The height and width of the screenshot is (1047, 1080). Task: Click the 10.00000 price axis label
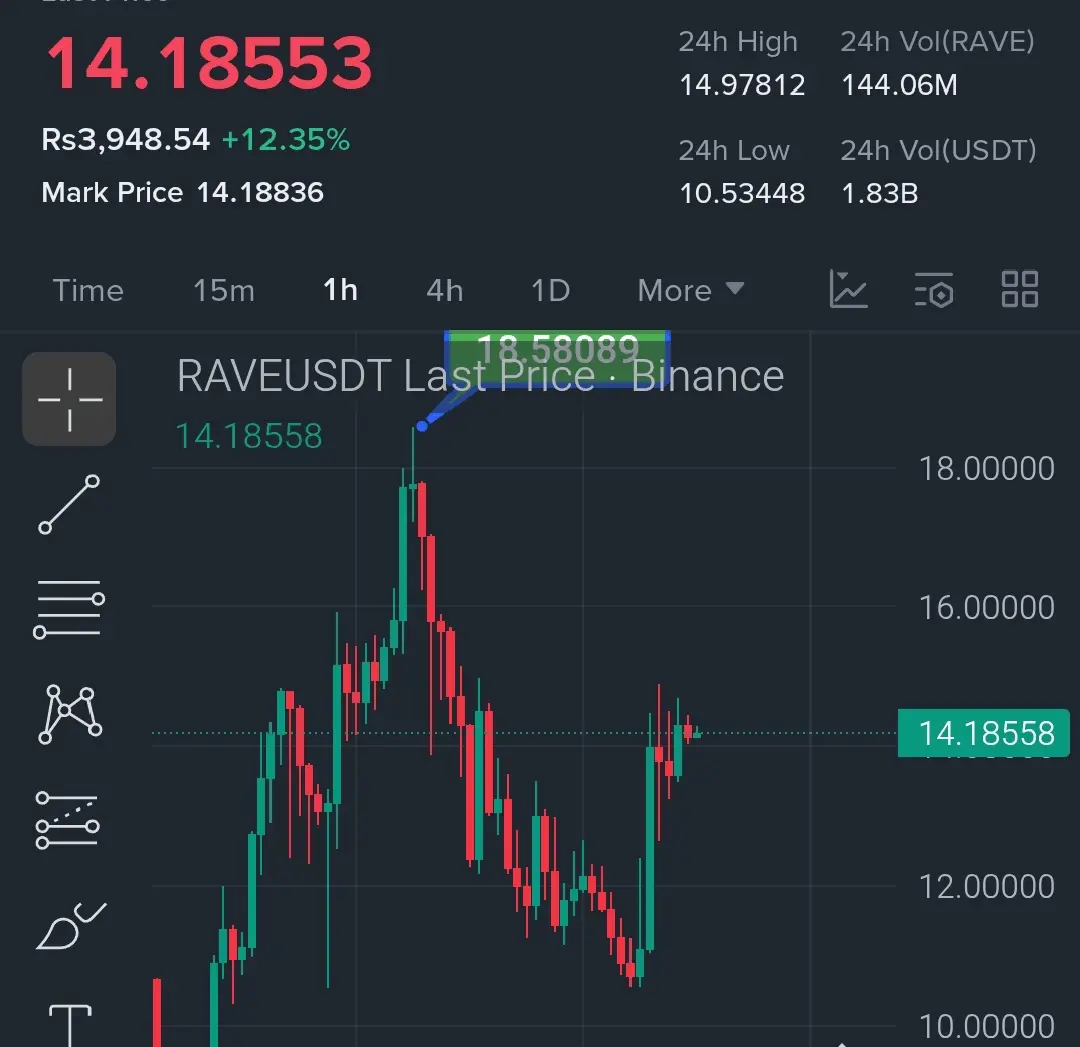986,1026
